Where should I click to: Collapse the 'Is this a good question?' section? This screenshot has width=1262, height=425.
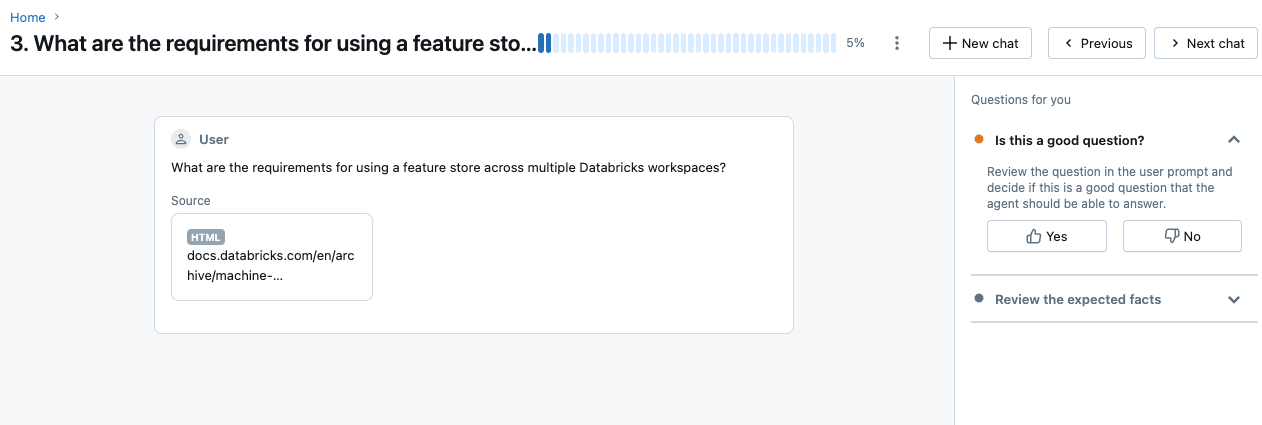click(1234, 140)
